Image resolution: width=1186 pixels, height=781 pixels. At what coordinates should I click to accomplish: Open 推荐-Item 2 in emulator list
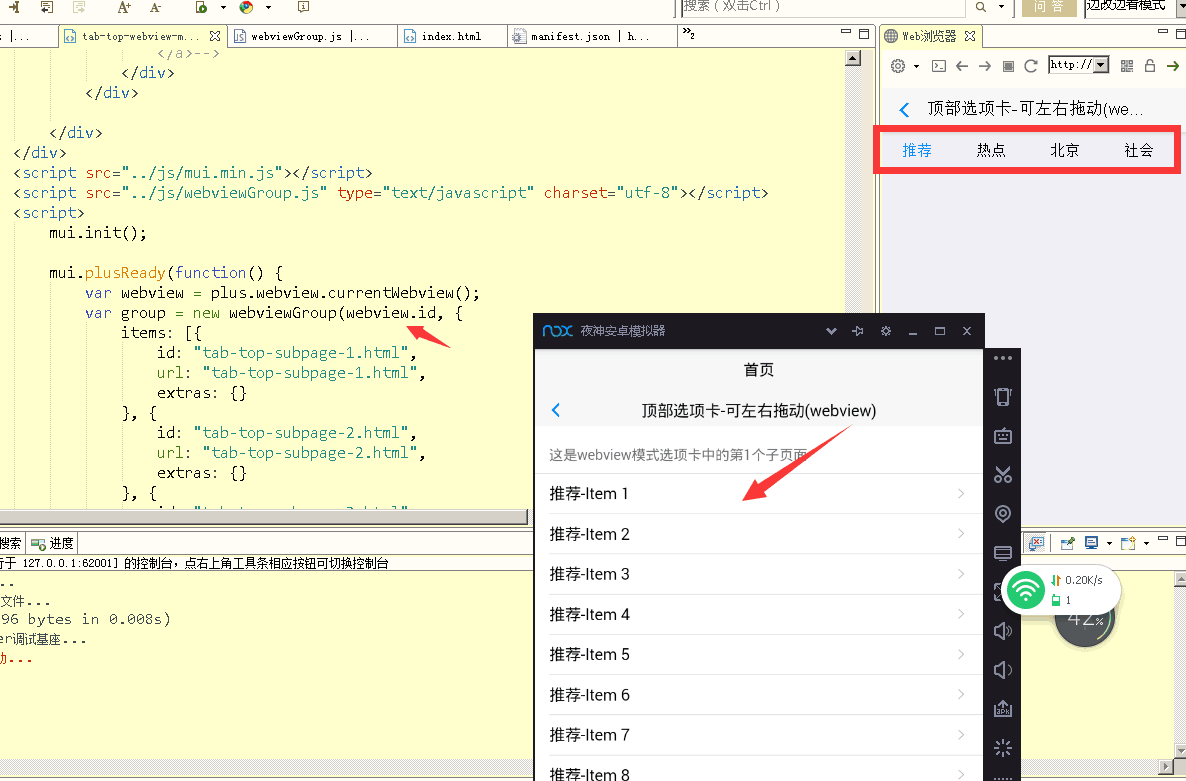click(758, 534)
